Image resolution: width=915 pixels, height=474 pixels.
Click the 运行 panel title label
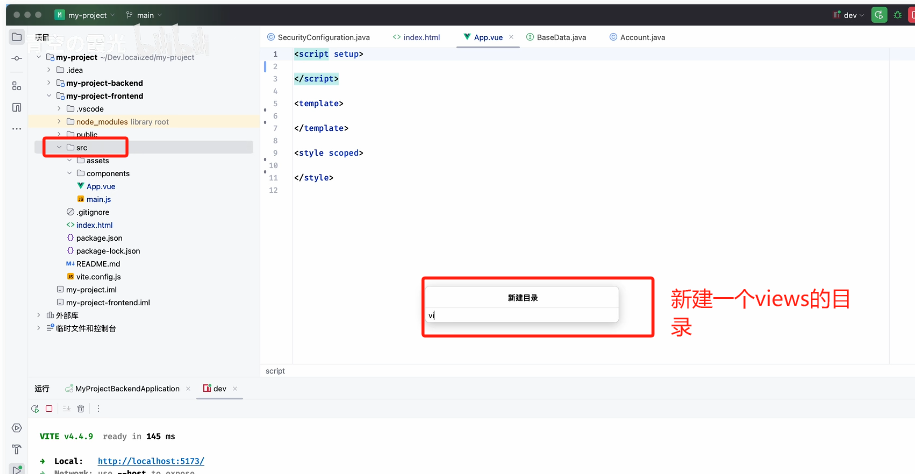click(x=42, y=388)
